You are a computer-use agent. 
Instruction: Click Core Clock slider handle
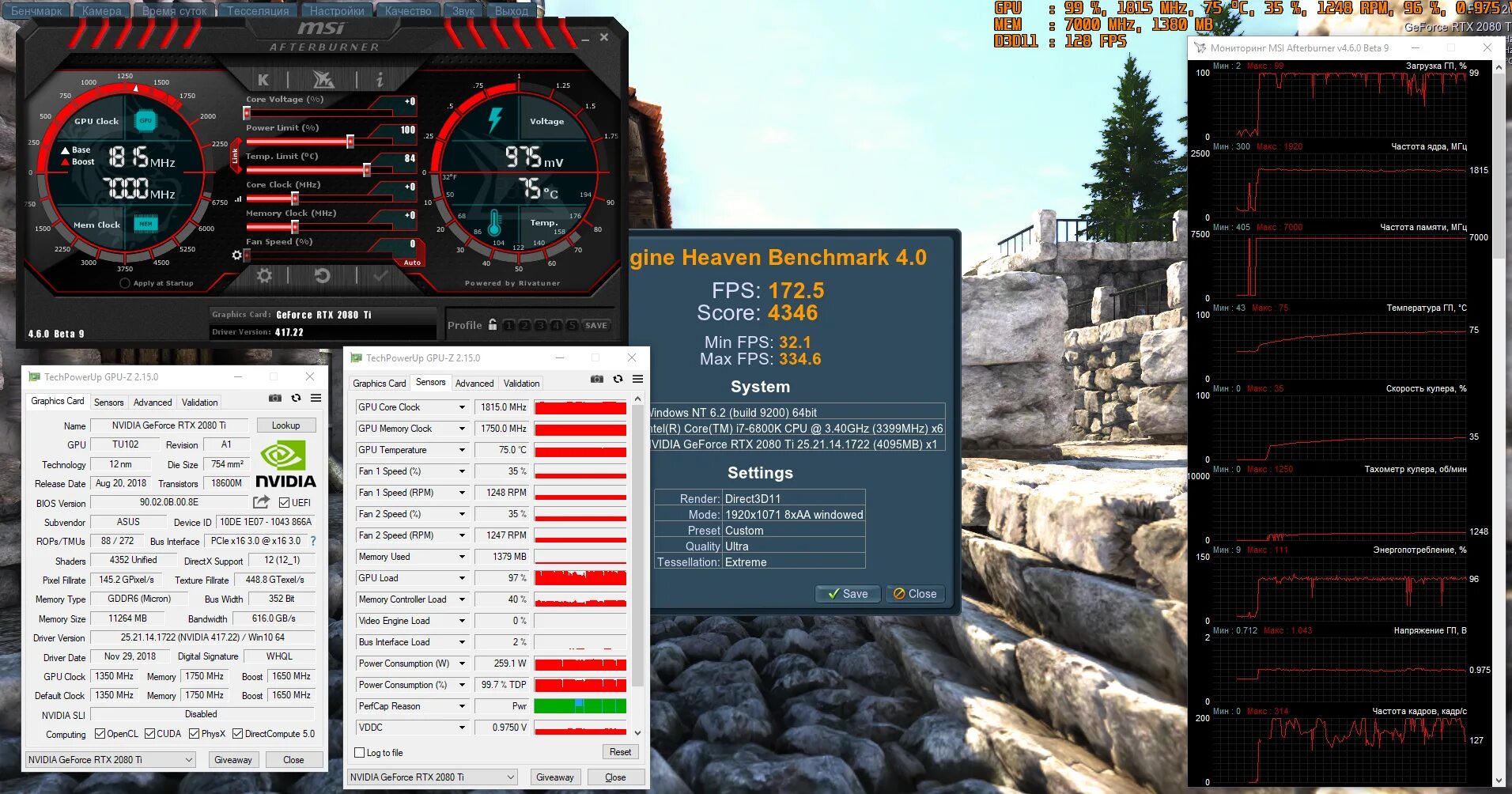(x=294, y=198)
